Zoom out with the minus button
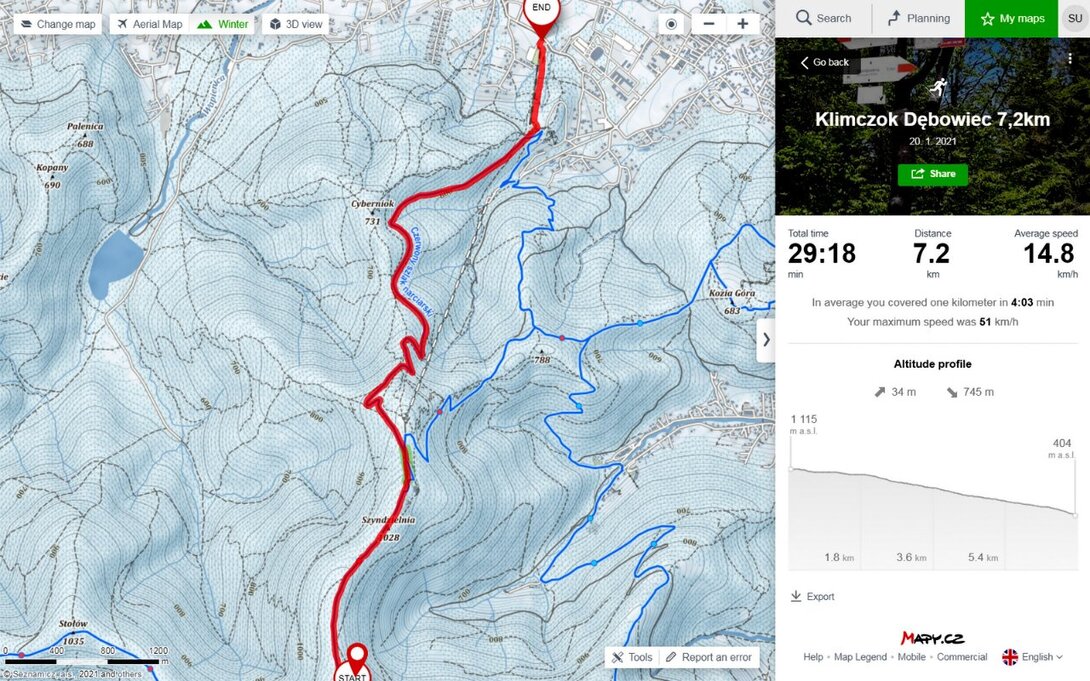Viewport: 1090px width, 681px height. tap(709, 24)
